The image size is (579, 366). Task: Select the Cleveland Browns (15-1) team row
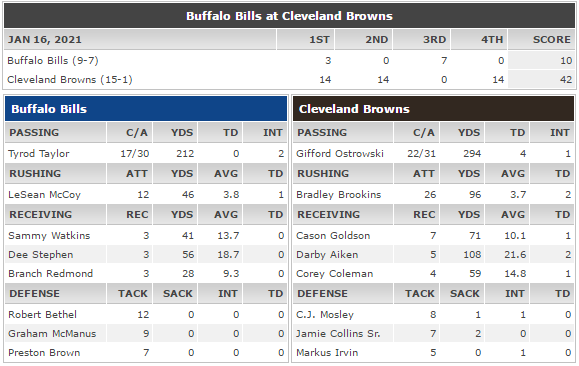point(290,79)
